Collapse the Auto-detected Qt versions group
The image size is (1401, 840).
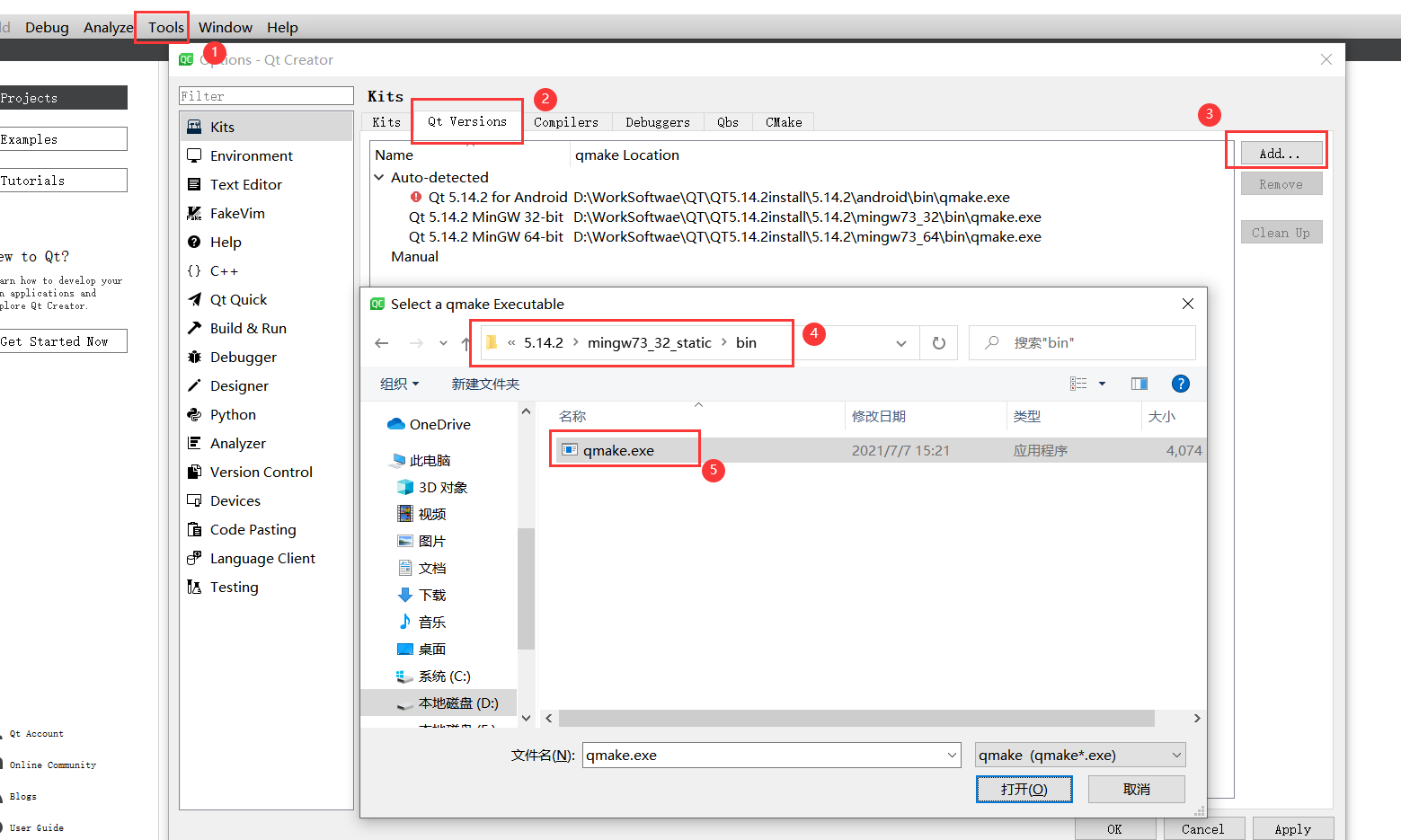point(379,177)
